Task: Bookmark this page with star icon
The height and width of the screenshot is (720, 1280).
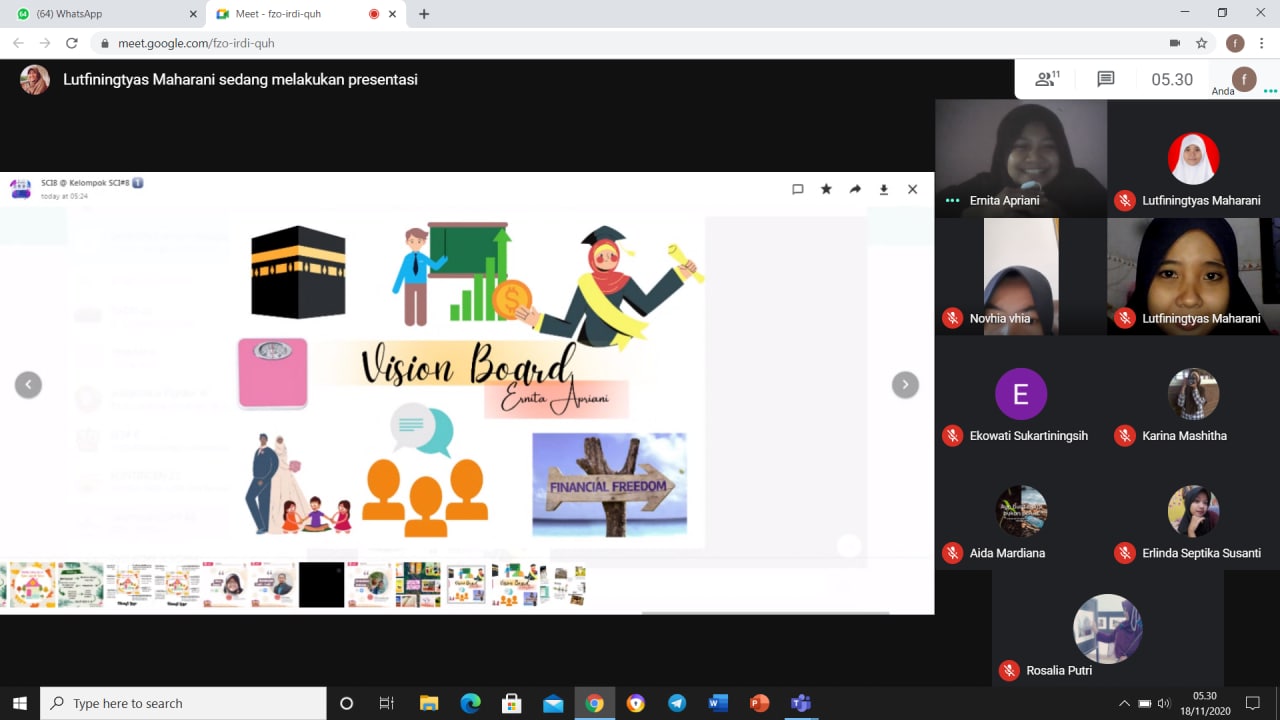Action: pos(1202,43)
